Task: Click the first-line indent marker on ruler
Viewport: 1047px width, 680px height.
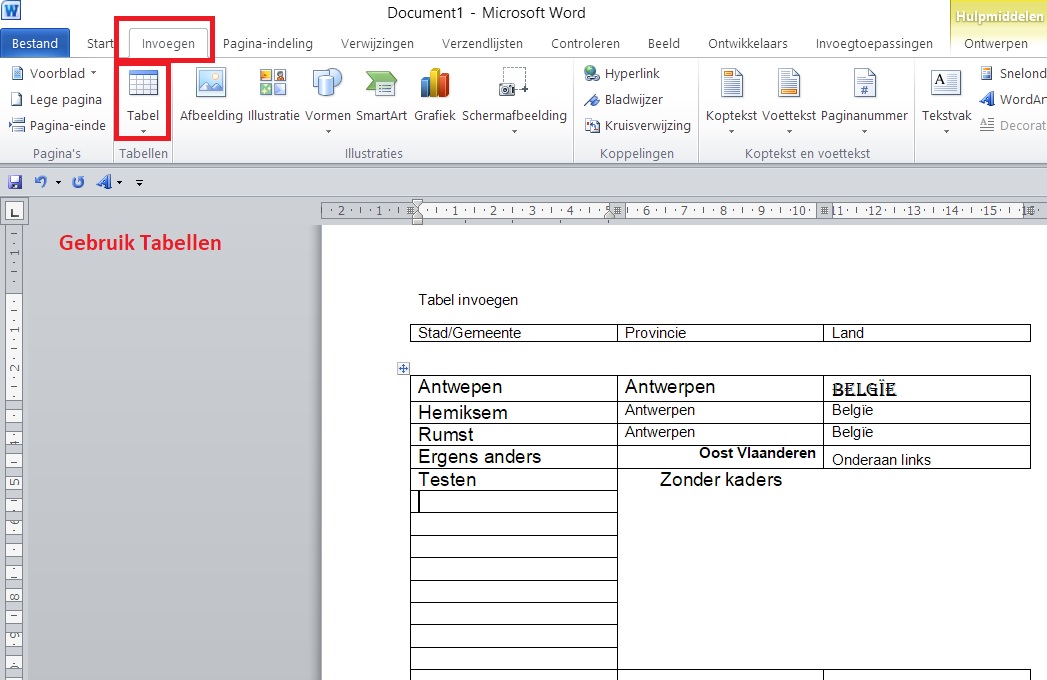Action: [417, 205]
